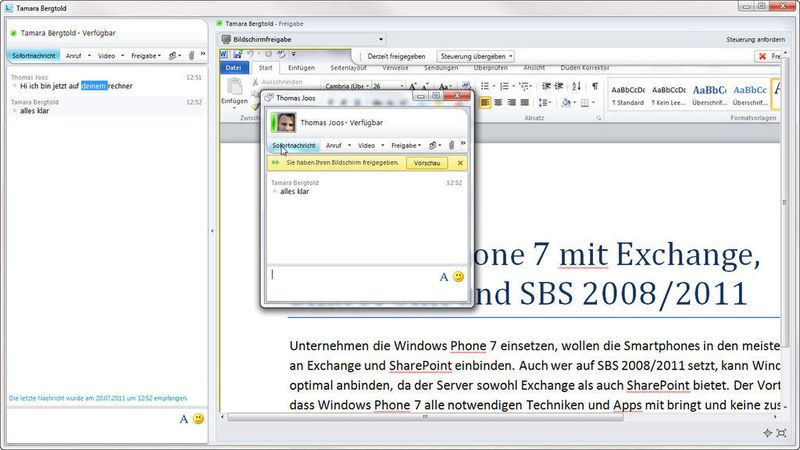Click Thomas Joos profile picture in chat window
Image resolution: width=800 pixels, height=450 pixels.
pos(286,122)
